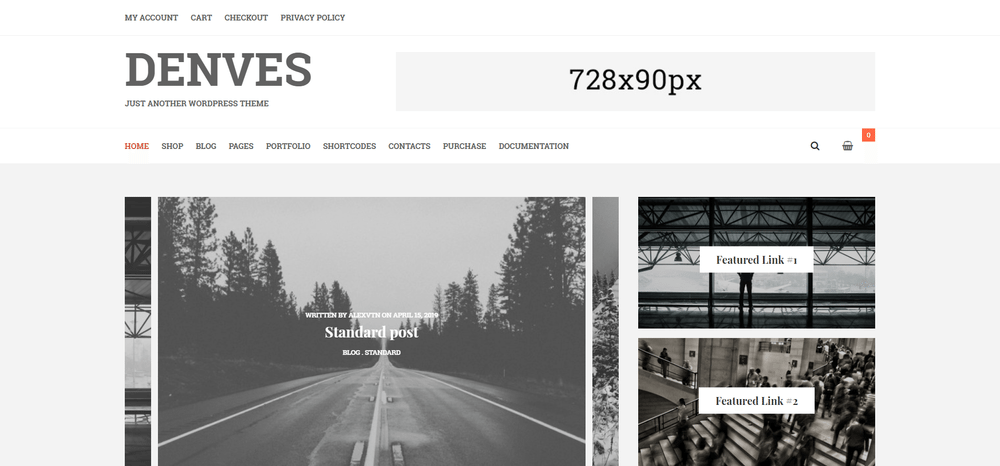The width and height of the screenshot is (1000, 466).
Task: Open the Documentation menu item
Action: point(534,146)
